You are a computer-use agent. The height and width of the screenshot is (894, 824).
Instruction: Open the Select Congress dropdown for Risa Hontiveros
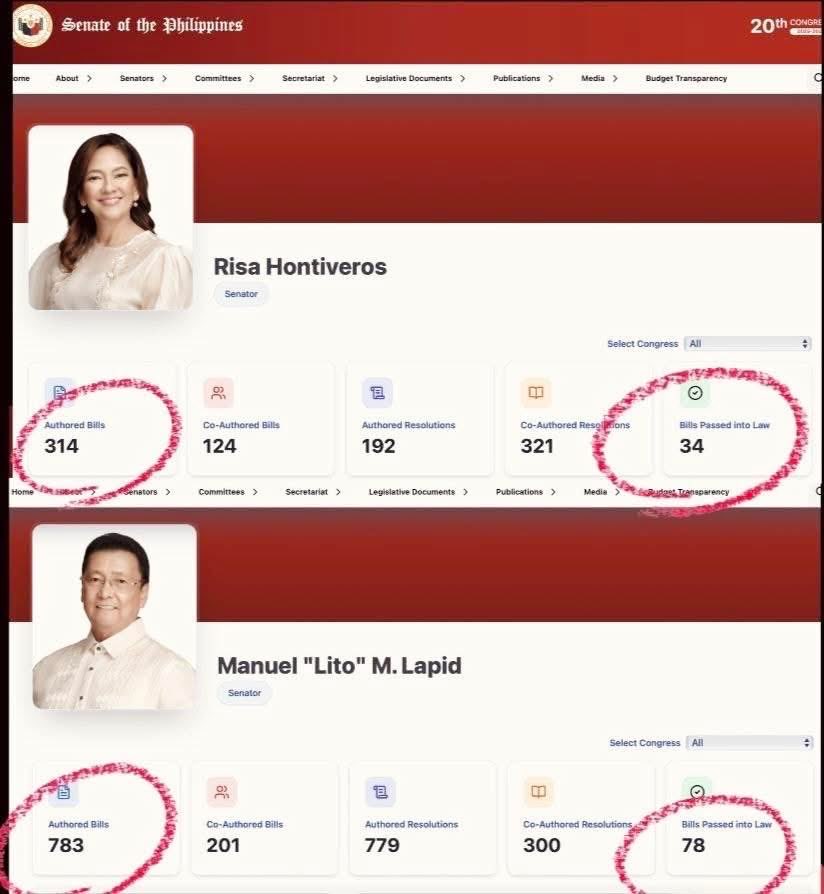coord(748,344)
